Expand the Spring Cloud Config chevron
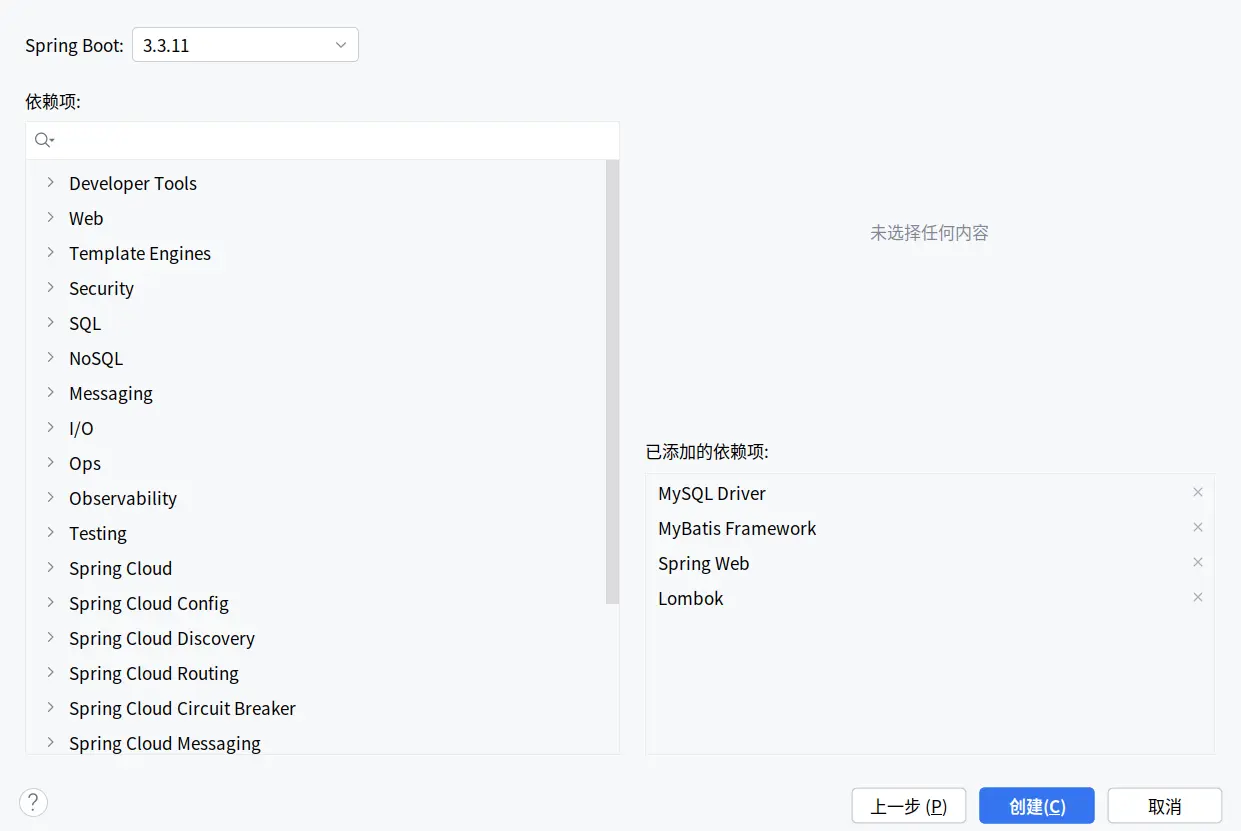The image size is (1241, 831). (50, 603)
